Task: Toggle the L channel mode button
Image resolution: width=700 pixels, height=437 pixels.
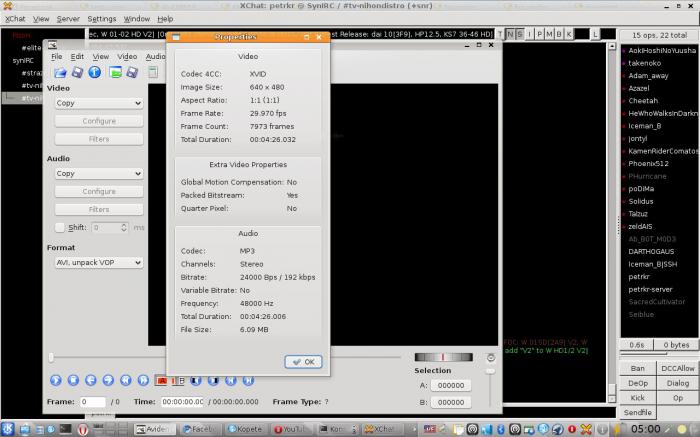Action: pos(595,34)
